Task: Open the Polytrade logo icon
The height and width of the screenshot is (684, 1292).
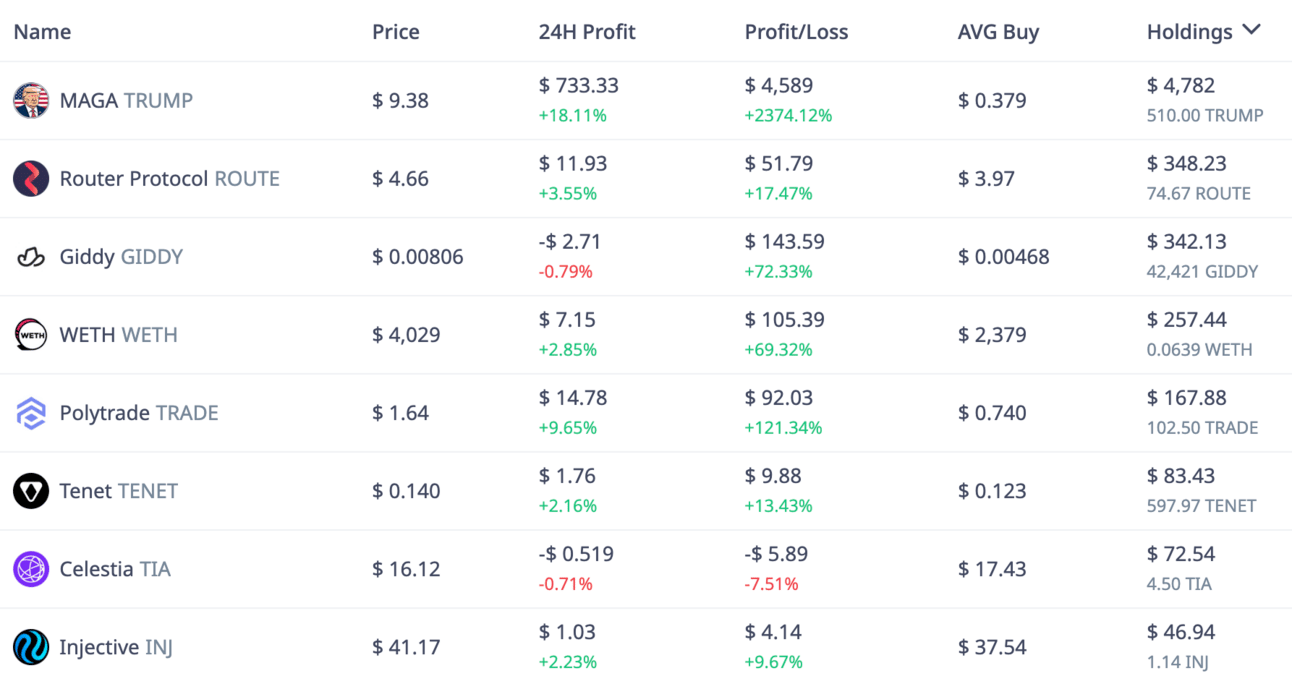Action: (x=31, y=413)
